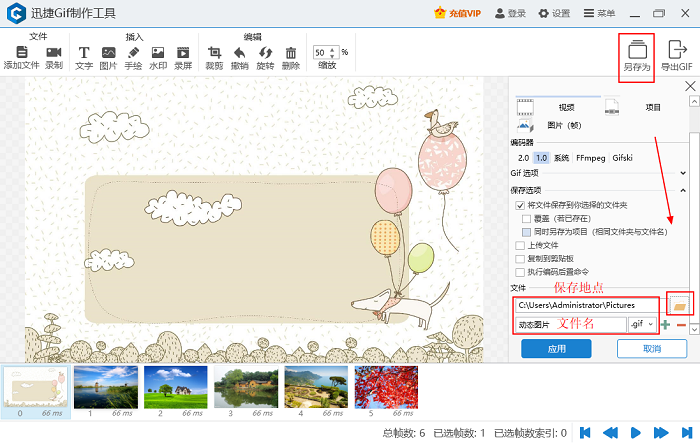Click the 取消 cancel button
The height and width of the screenshot is (443, 700).
(x=652, y=348)
